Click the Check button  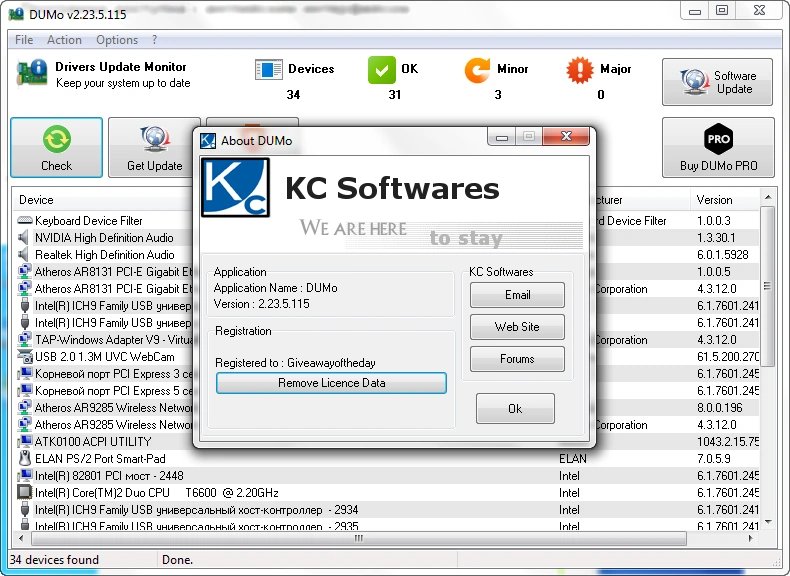(56, 148)
